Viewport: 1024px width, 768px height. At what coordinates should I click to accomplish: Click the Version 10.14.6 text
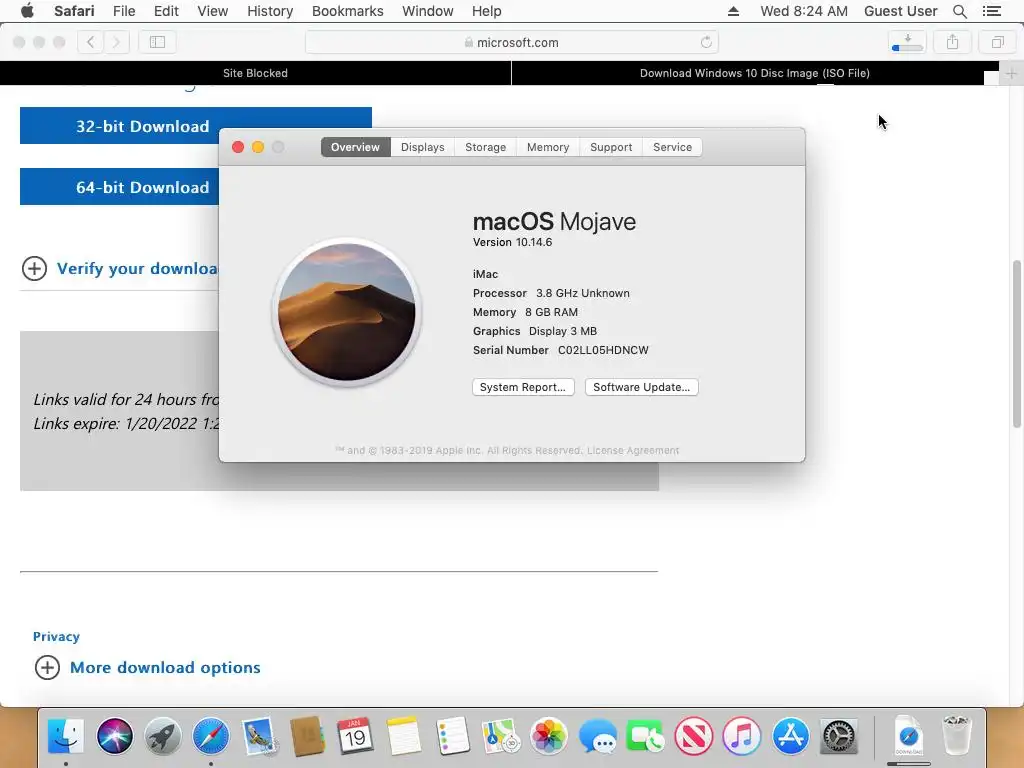[513, 242]
